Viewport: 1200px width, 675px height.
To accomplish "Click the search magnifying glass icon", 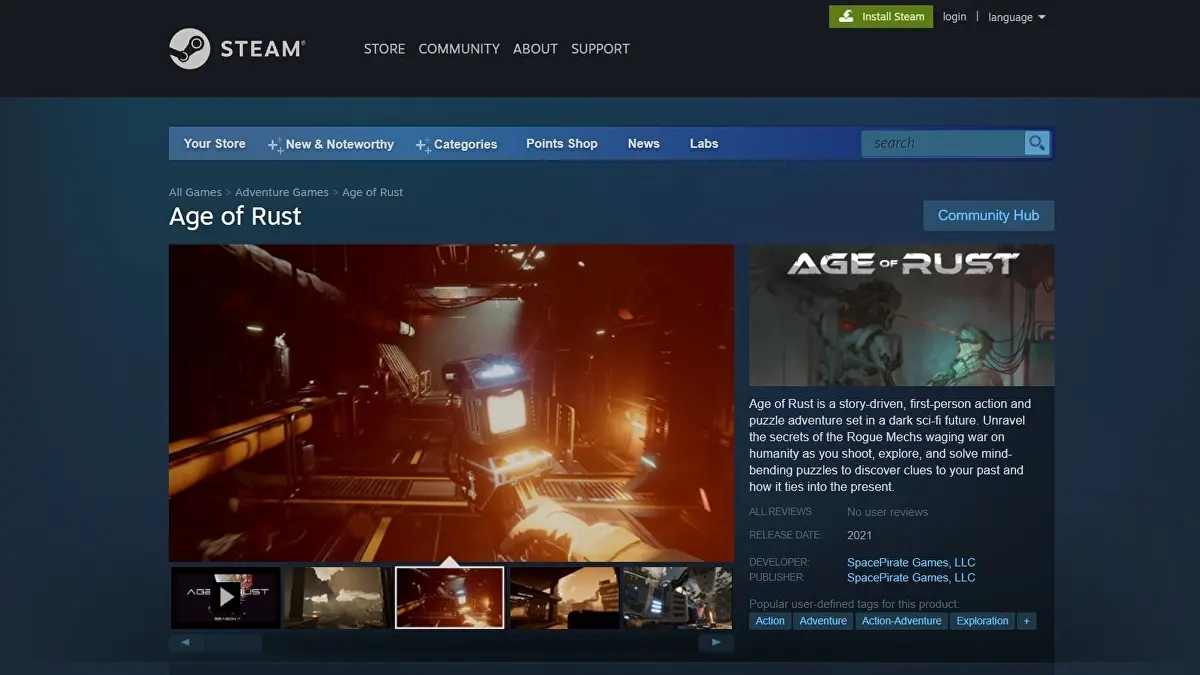I will click(1037, 143).
